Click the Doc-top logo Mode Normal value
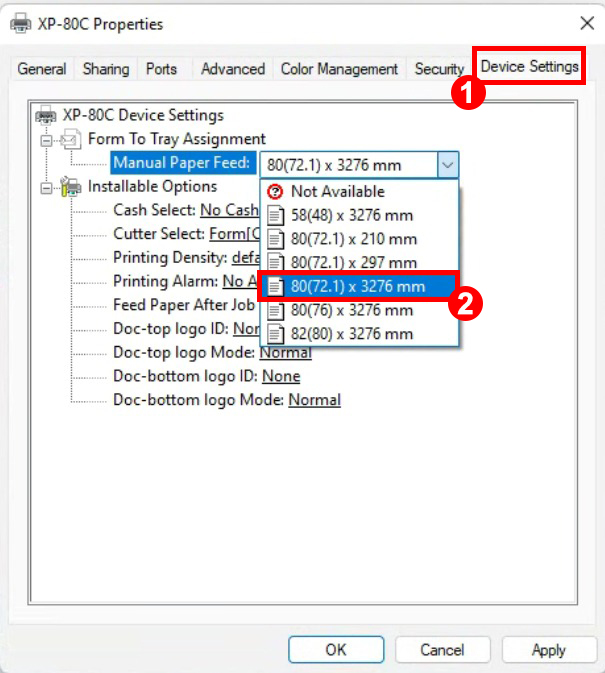Image resolution: width=605 pixels, height=673 pixels. point(285,352)
